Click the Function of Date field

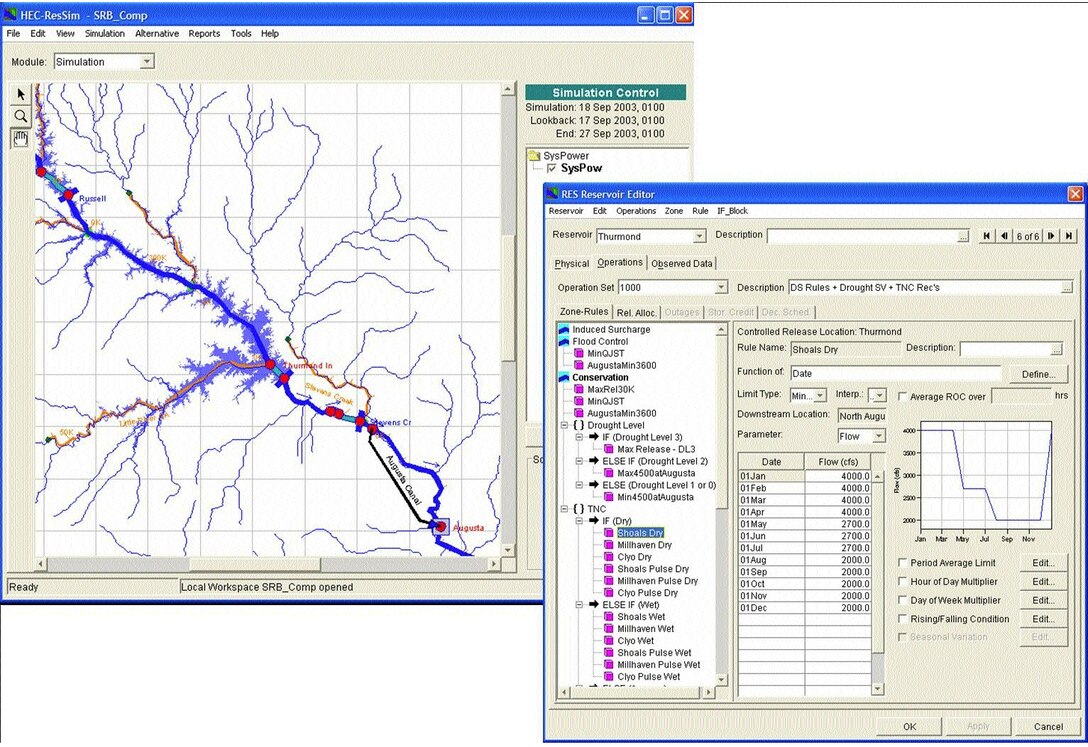pos(895,373)
